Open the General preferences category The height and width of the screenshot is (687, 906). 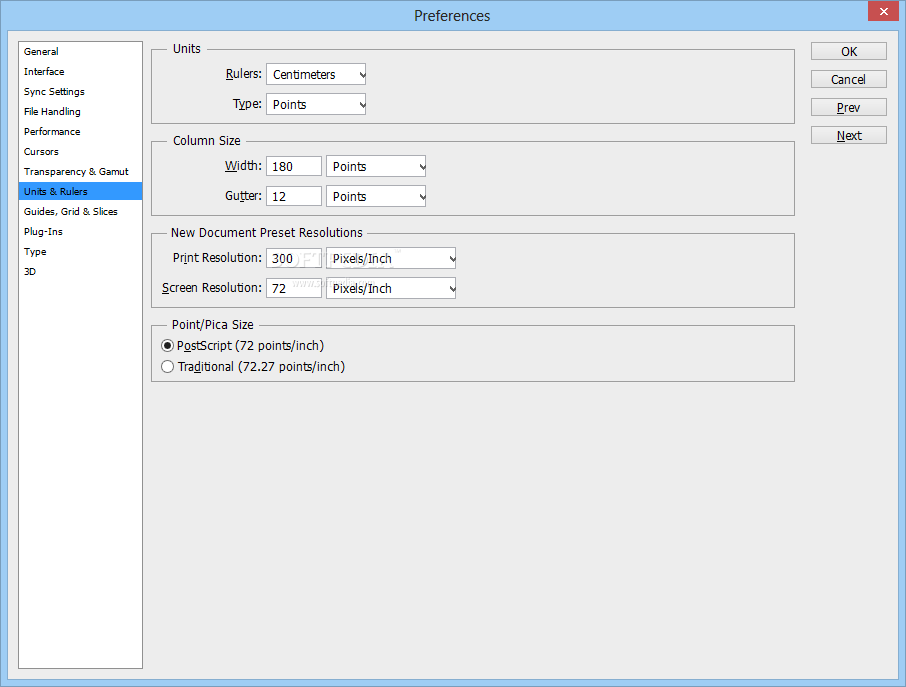point(80,51)
